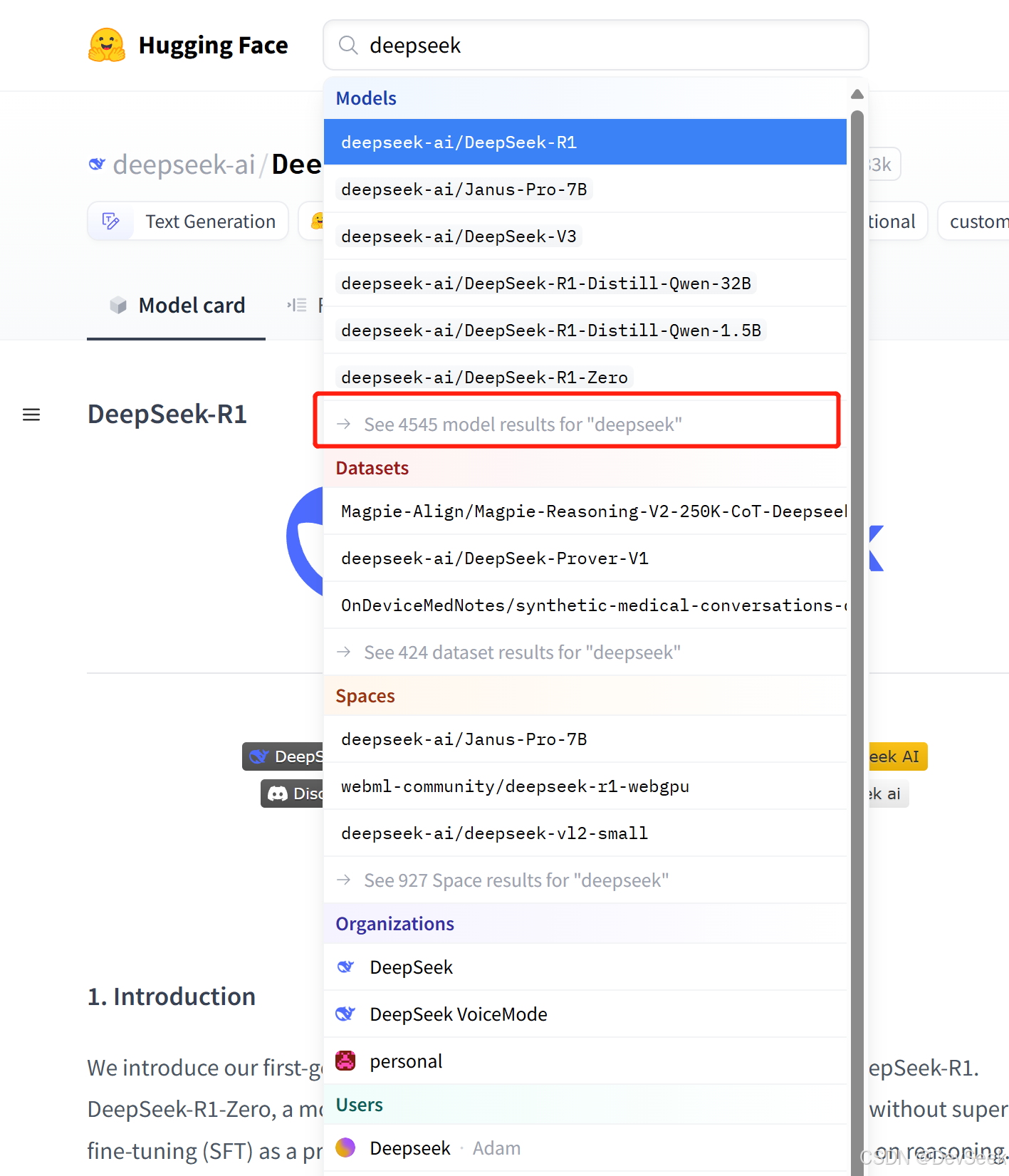Select deepseek-ai/DeepSeek-R1 model result
1009x1176 pixels.
pyautogui.click(x=585, y=142)
